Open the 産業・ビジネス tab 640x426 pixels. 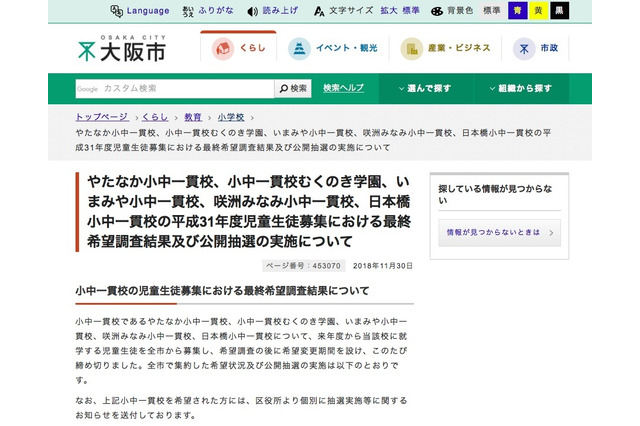click(x=445, y=48)
